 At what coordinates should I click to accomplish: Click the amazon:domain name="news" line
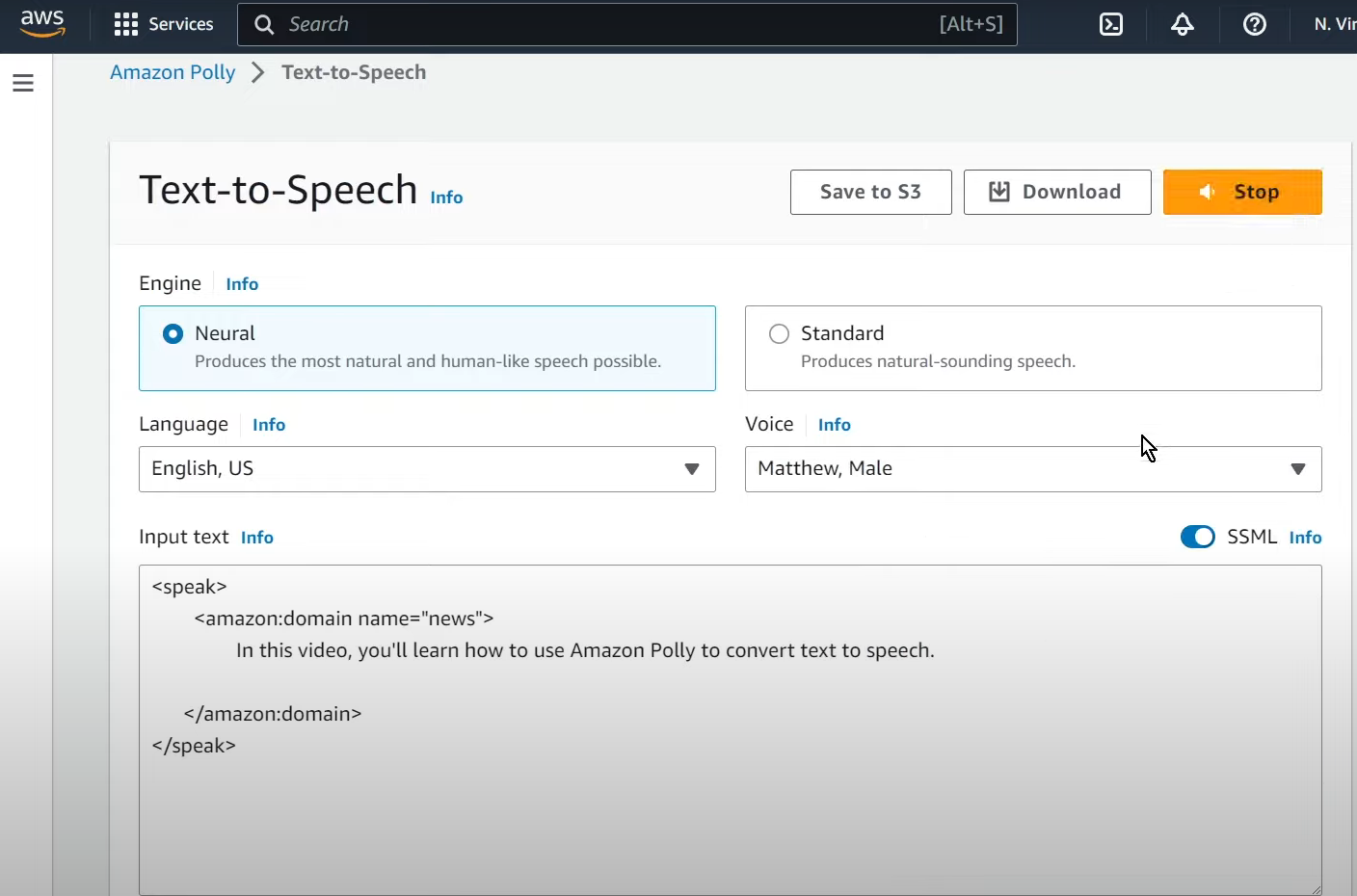coord(344,619)
